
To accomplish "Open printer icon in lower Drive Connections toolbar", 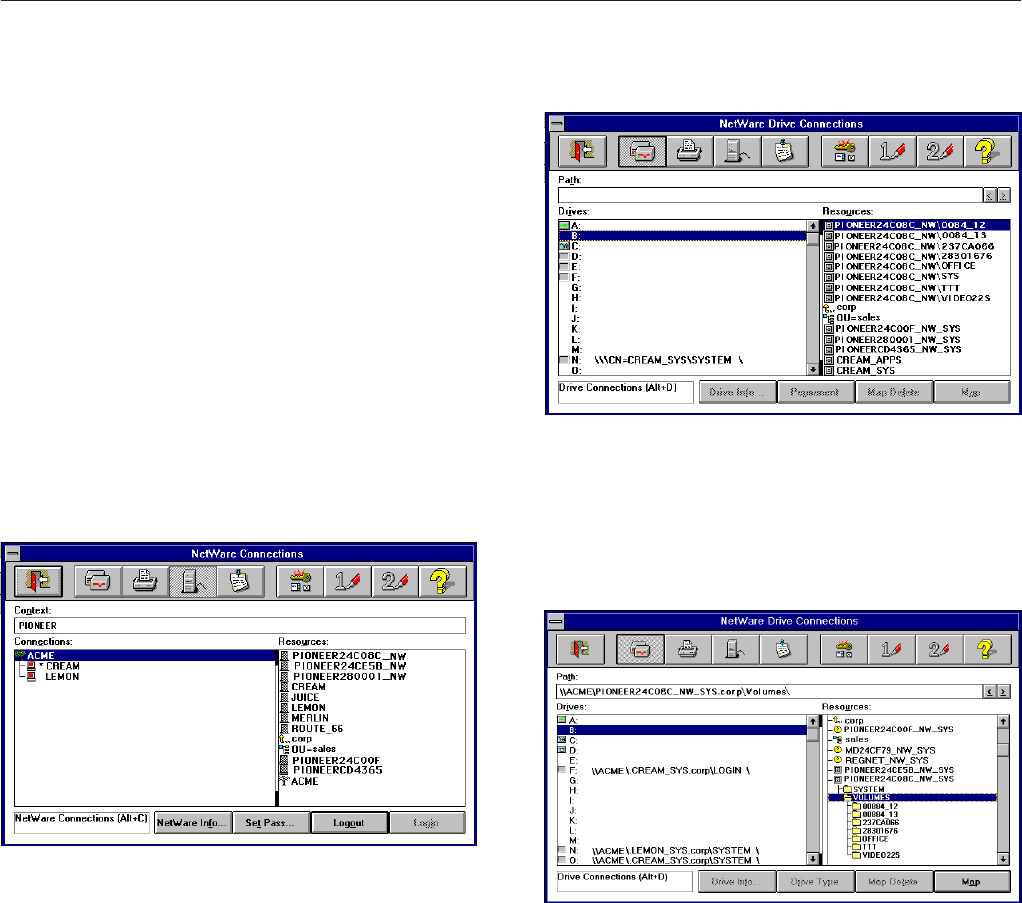I will [688, 649].
